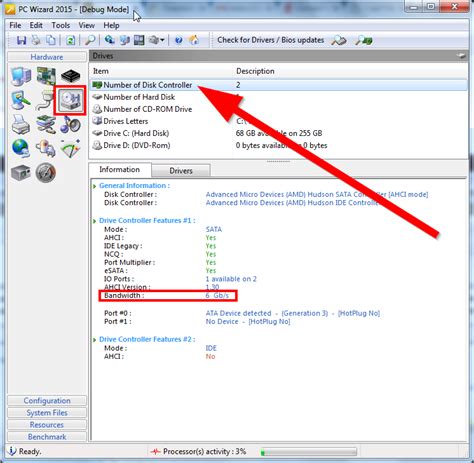The height and width of the screenshot is (463, 474).
Task: Collapse the General Information section arrow
Action: coord(95,186)
